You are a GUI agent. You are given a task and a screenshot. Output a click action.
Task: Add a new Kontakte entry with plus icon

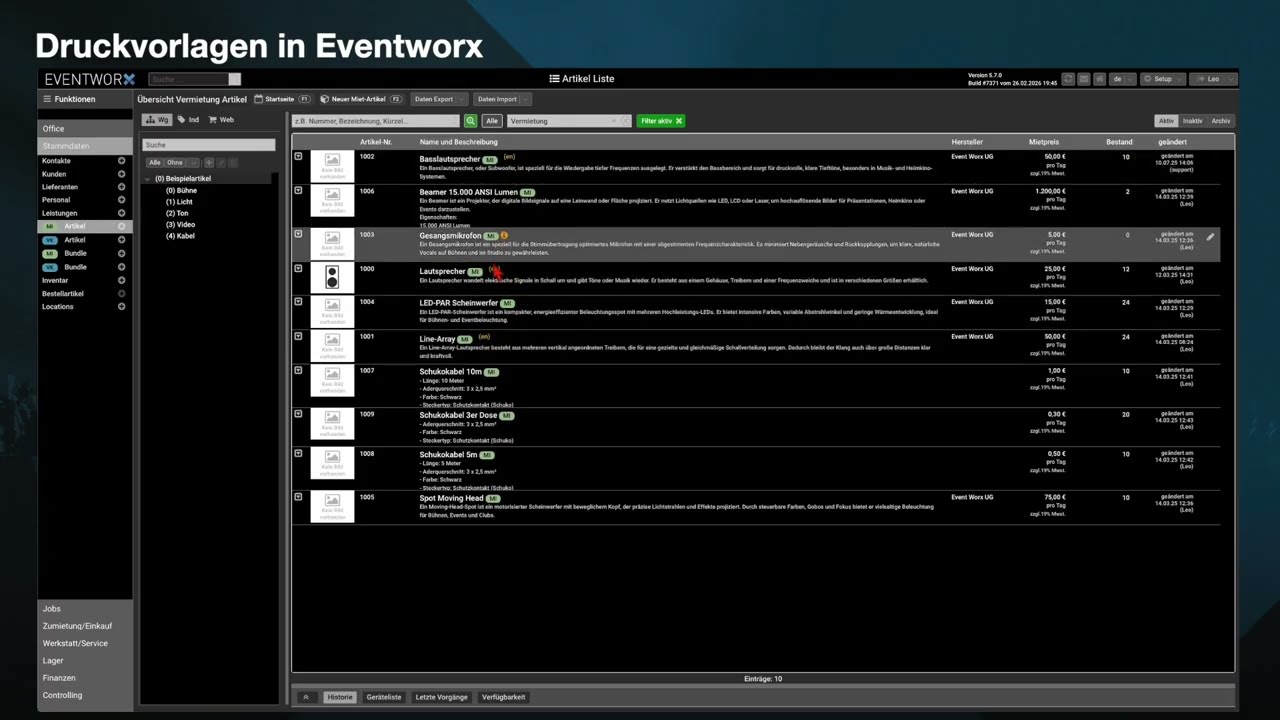tap(122, 160)
